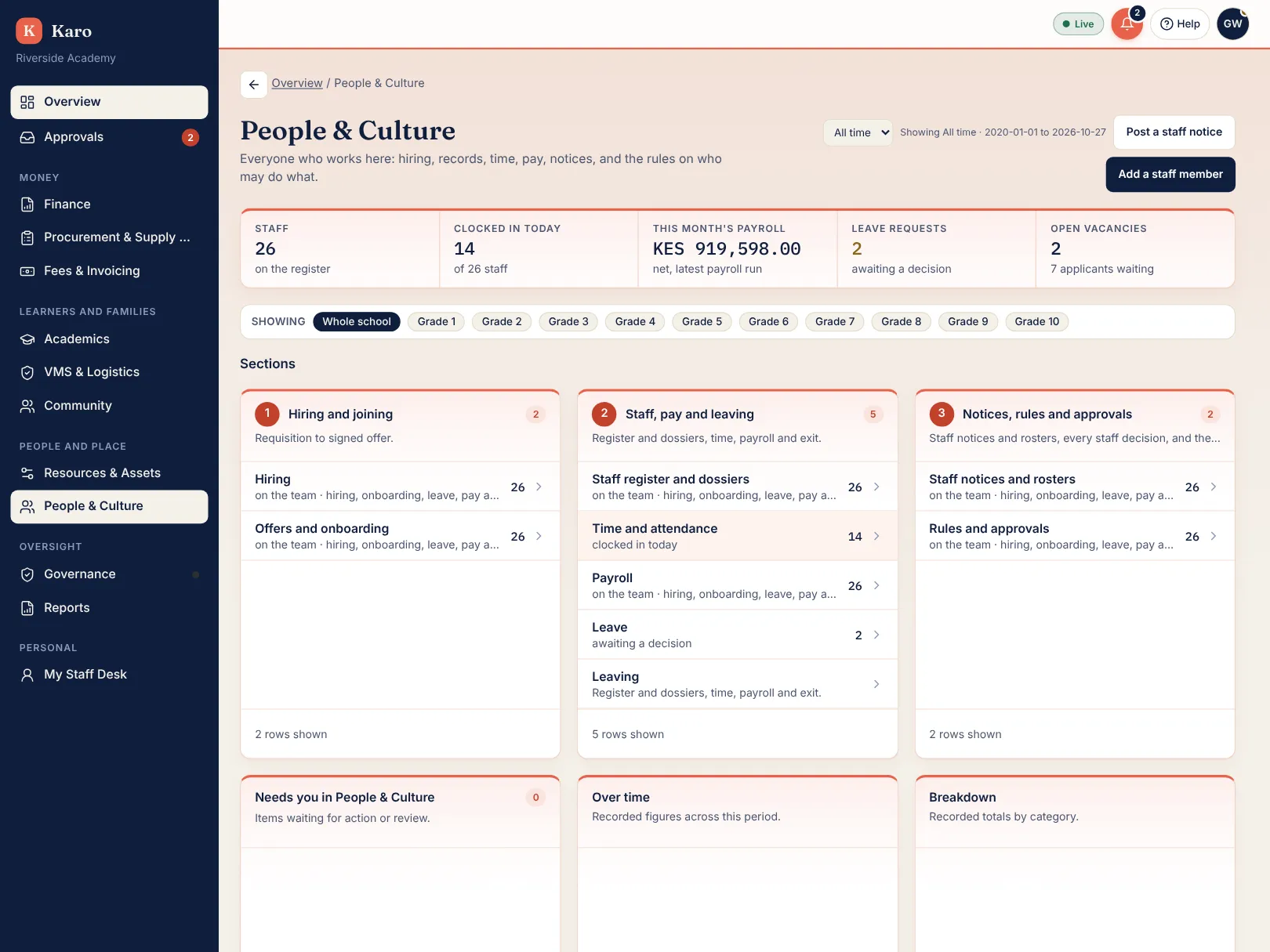The image size is (1270, 952).
Task: Click the My Staff Desk person icon
Action: 27,675
